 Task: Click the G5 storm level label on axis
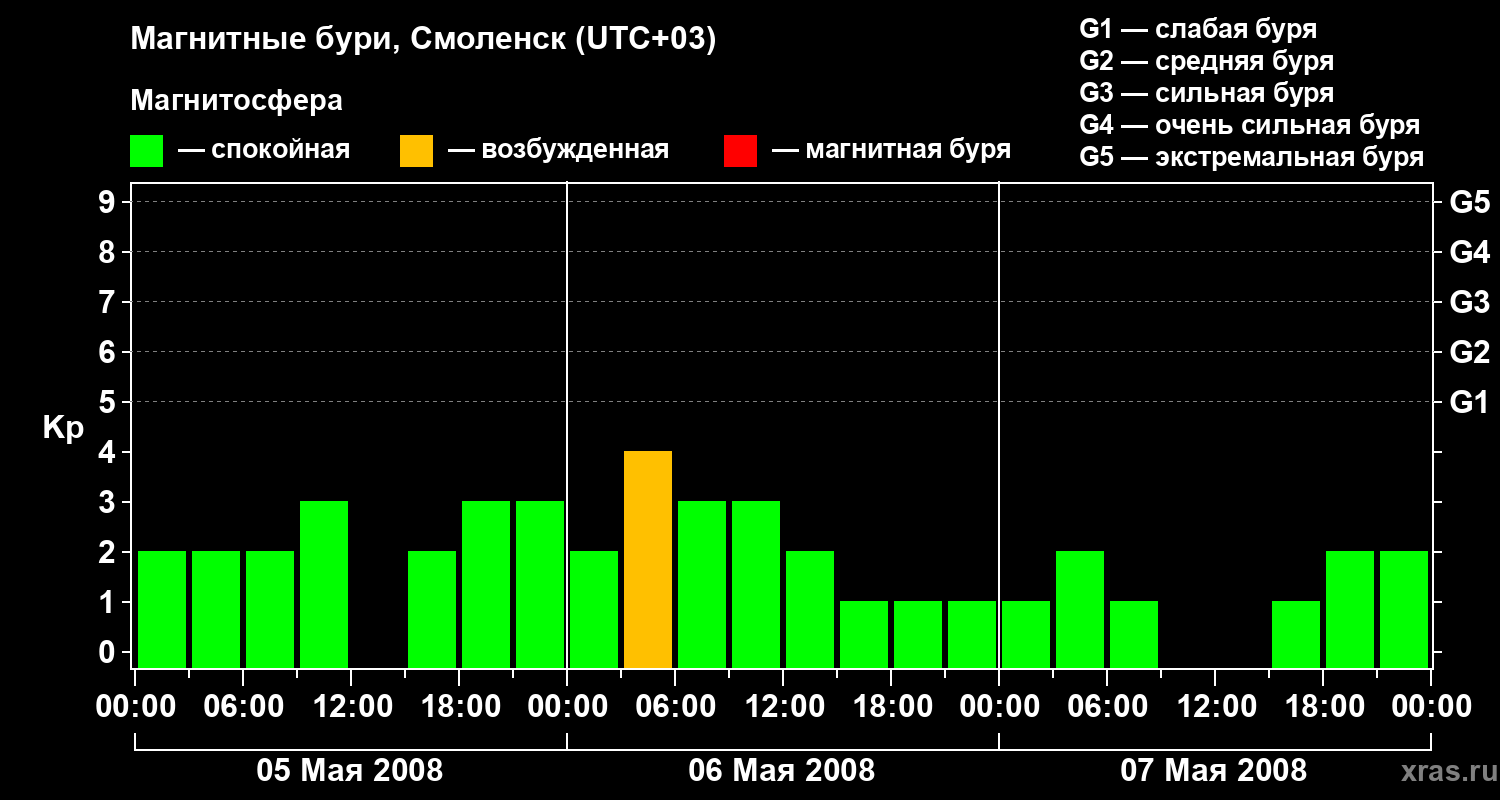(1469, 203)
